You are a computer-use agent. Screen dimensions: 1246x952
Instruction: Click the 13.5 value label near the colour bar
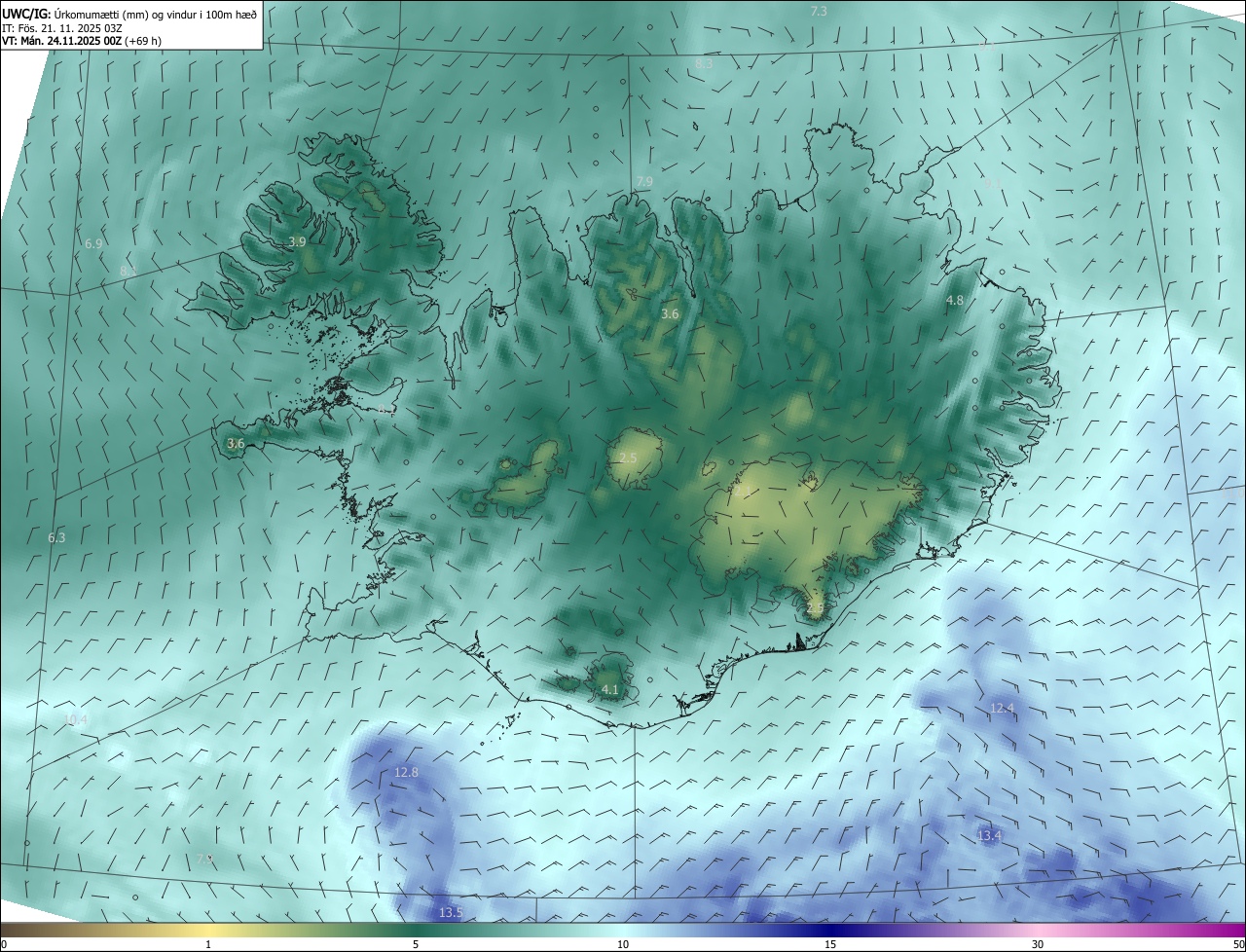451,912
